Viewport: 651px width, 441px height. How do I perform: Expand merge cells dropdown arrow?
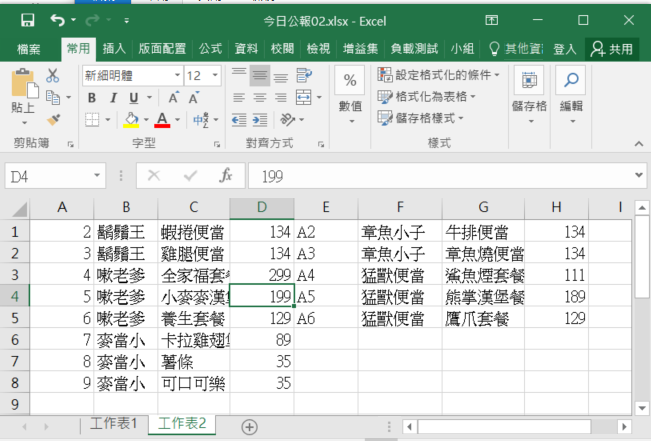tap(319, 98)
